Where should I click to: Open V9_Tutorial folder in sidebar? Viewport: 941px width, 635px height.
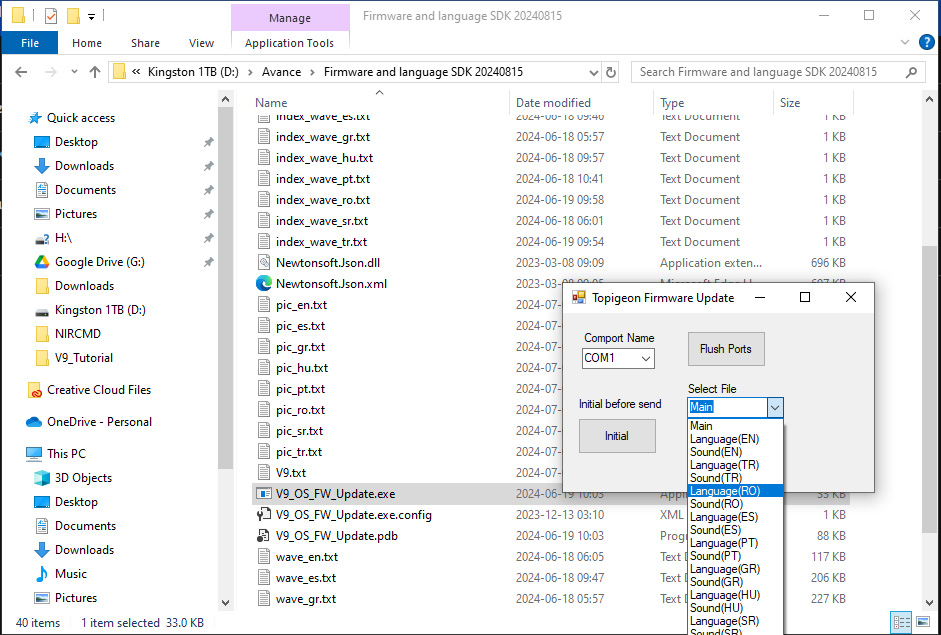(x=83, y=358)
